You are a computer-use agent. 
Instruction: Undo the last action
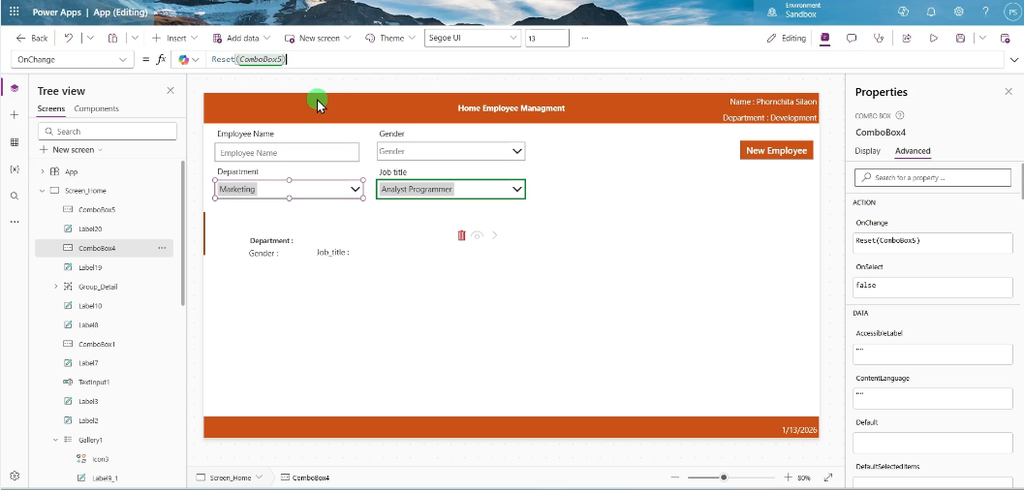(69, 39)
